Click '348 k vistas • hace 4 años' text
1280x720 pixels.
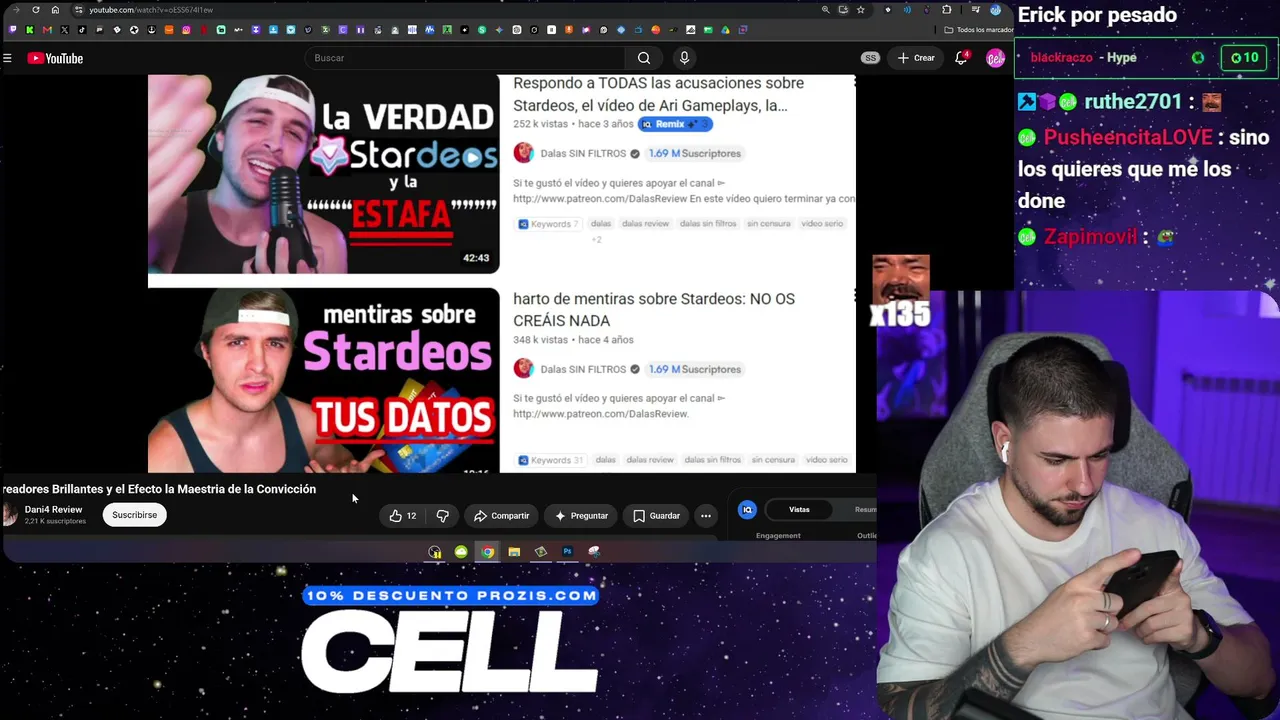573,340
